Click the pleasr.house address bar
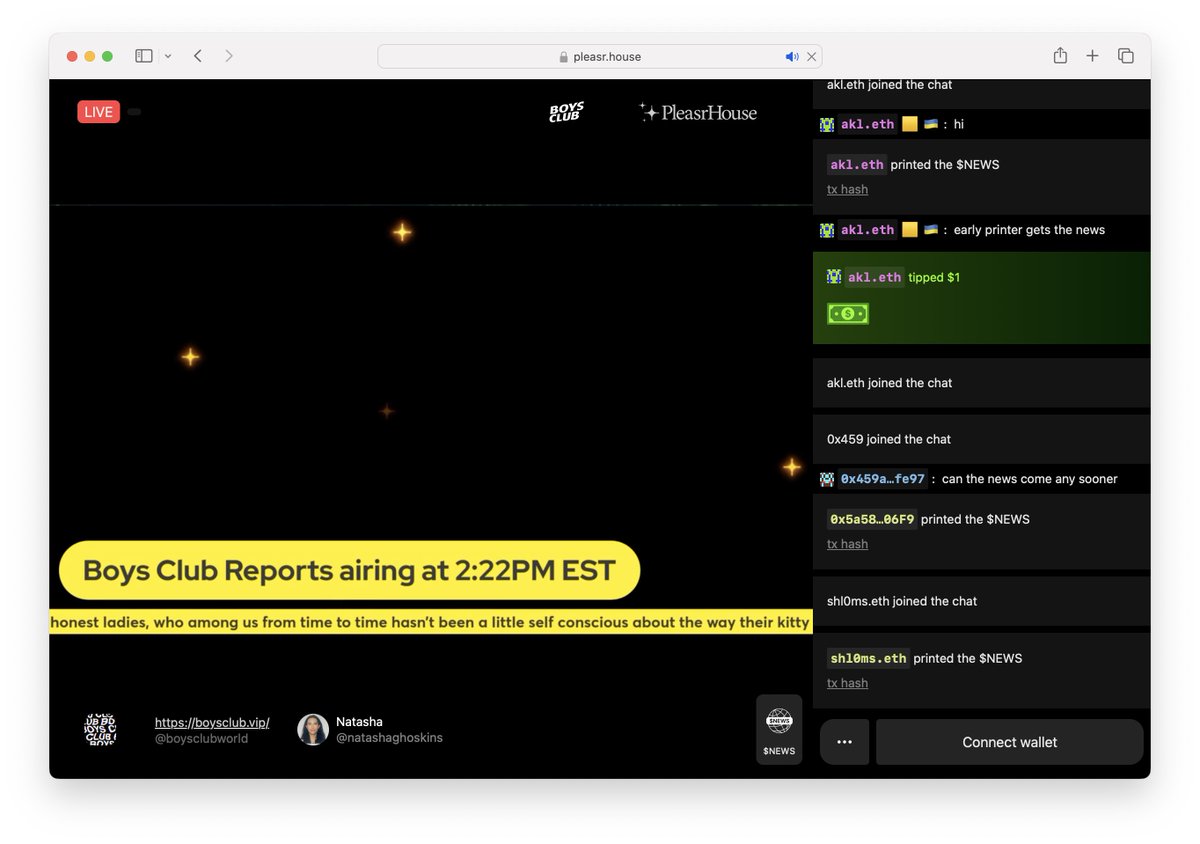Image resolution: width=1200 pixels, height=844 pixels. click(x=600, y=57)
